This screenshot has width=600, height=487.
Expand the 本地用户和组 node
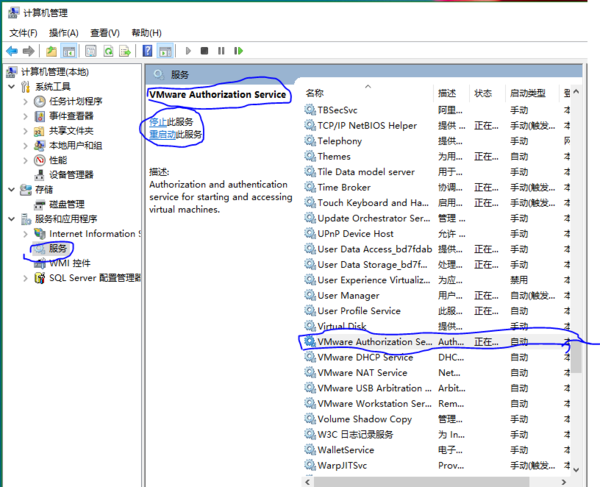point(25,145)
